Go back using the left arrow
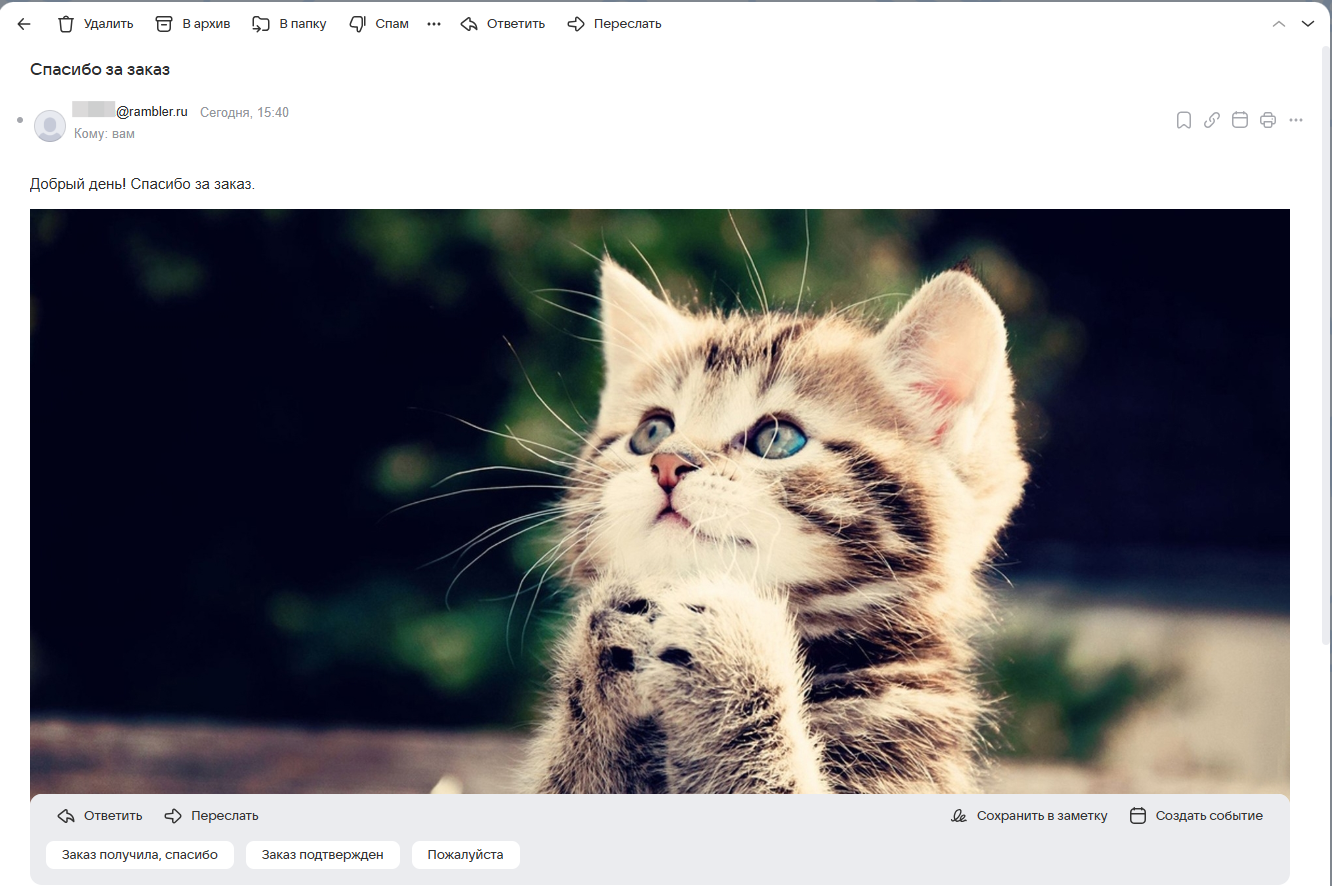 pyautogui.click(x=24, y=24)
